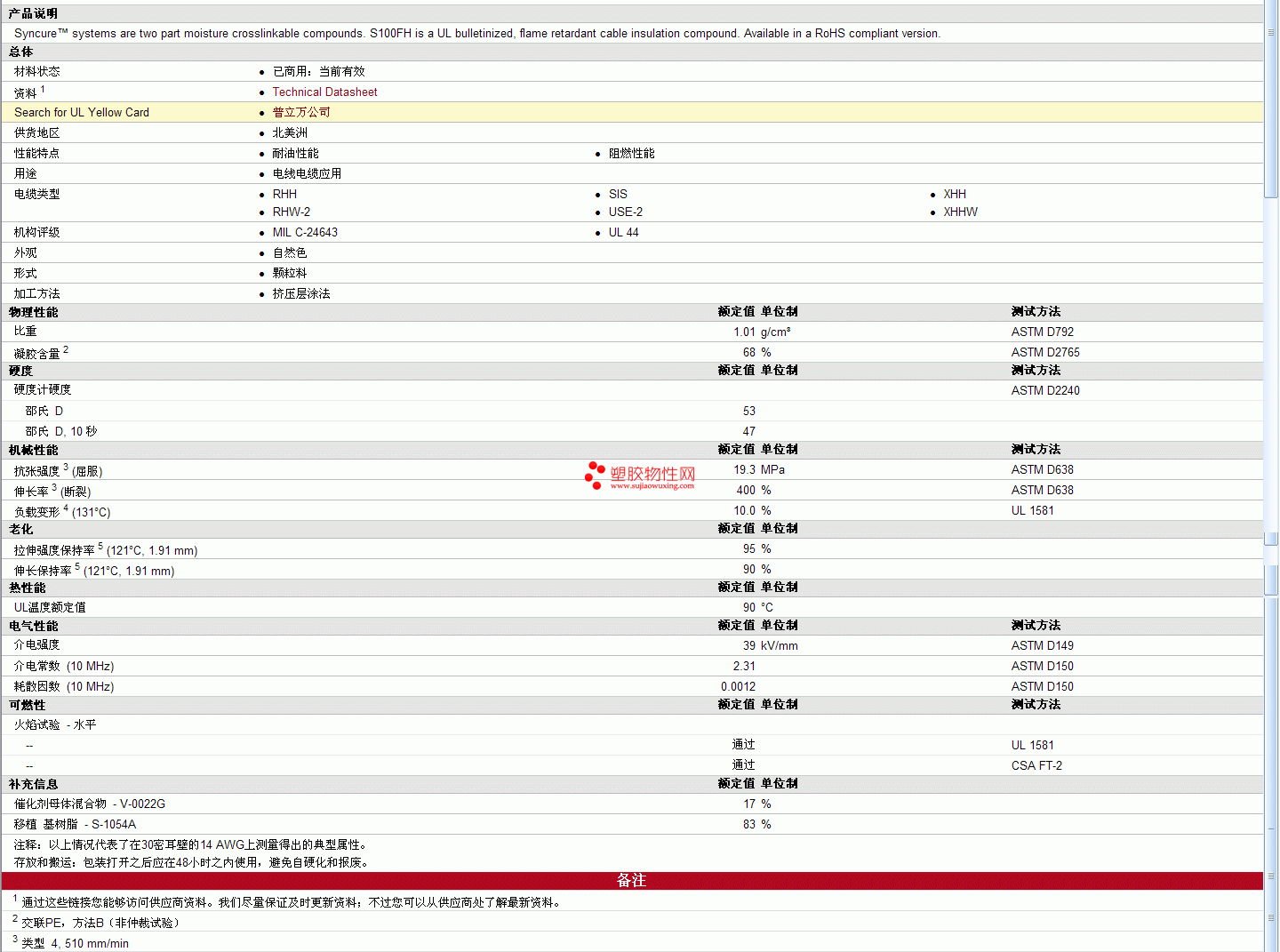This screenshot has height=952, width=1280.
Task: Click the ASTM D2240 test method
Action: tap(1045, 390)
